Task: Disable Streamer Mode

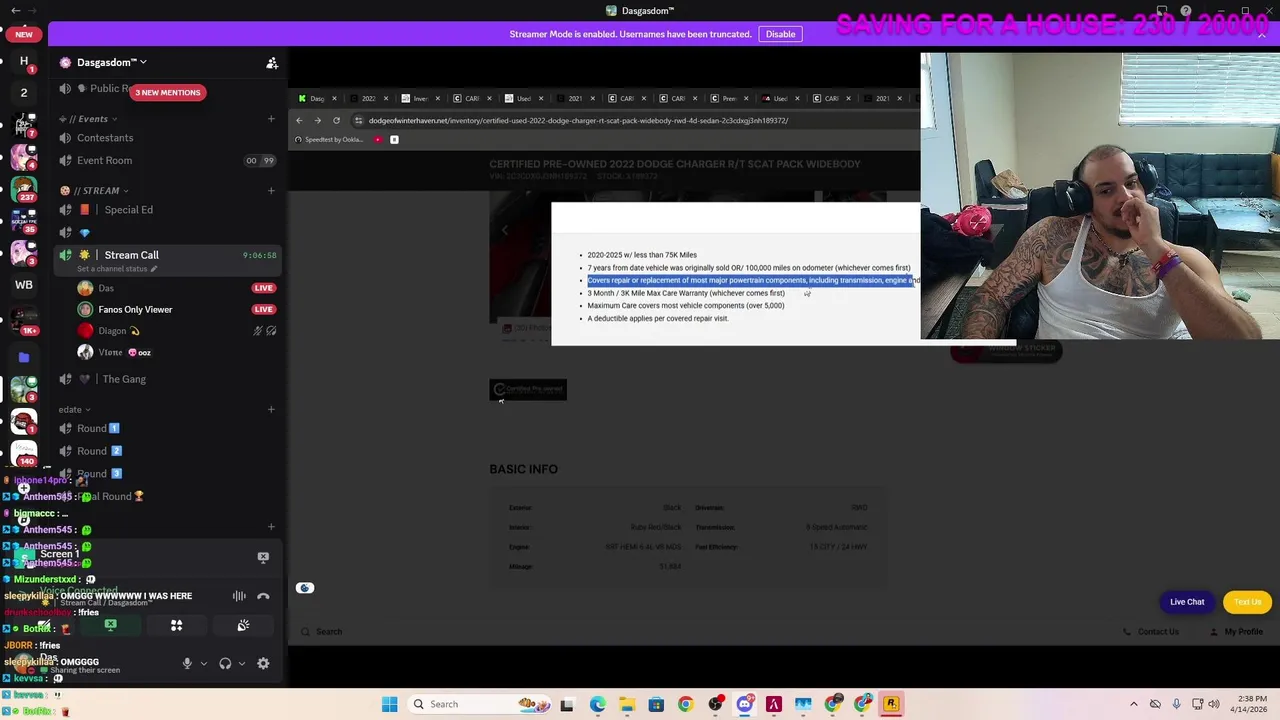Action: (780, 34)
